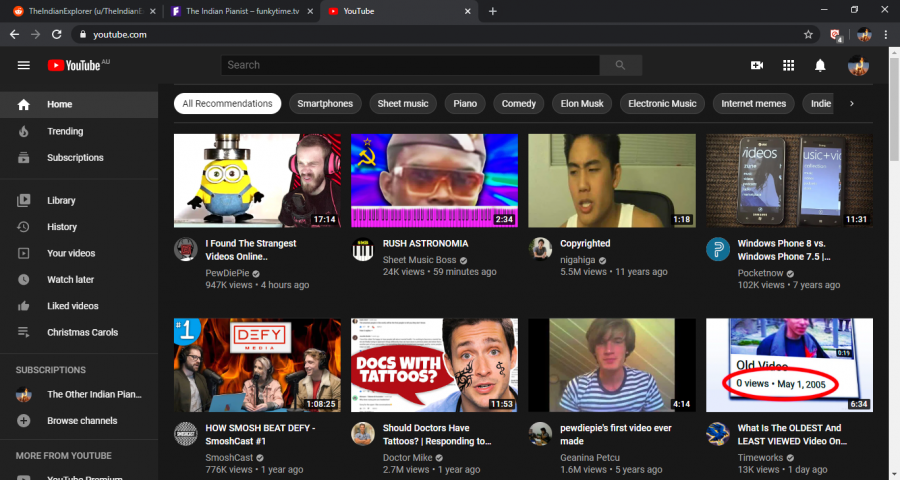Go back in browser

point(14,34)
